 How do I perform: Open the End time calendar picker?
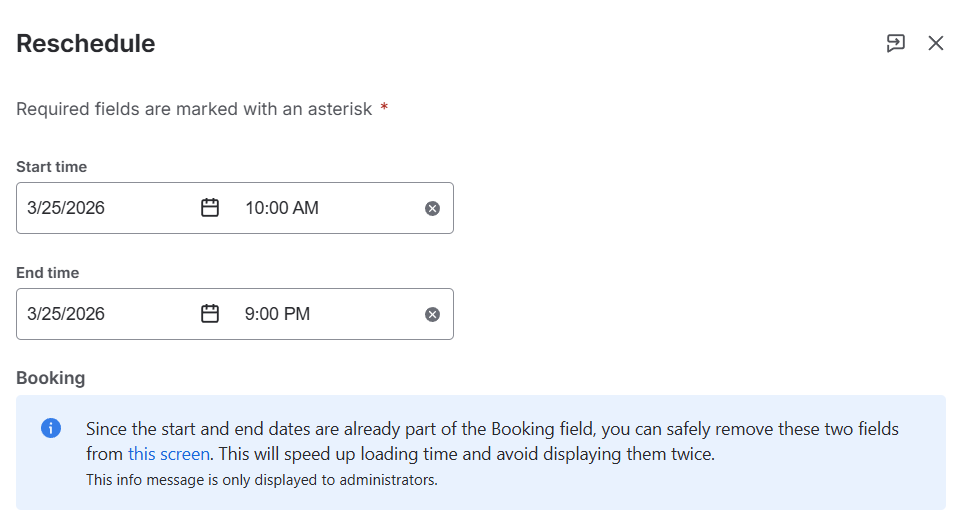(x=210, y=314)
